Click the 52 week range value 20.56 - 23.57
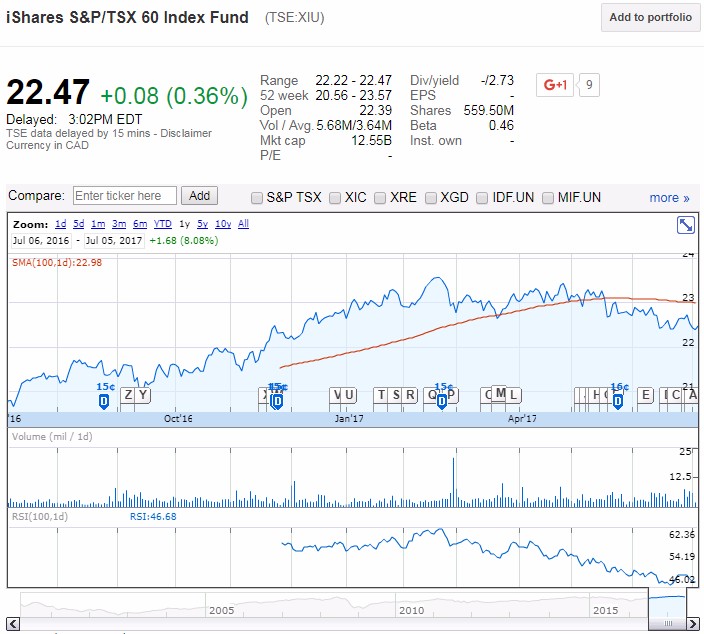This screenshot has width=704, height=634. click(353, 96)
